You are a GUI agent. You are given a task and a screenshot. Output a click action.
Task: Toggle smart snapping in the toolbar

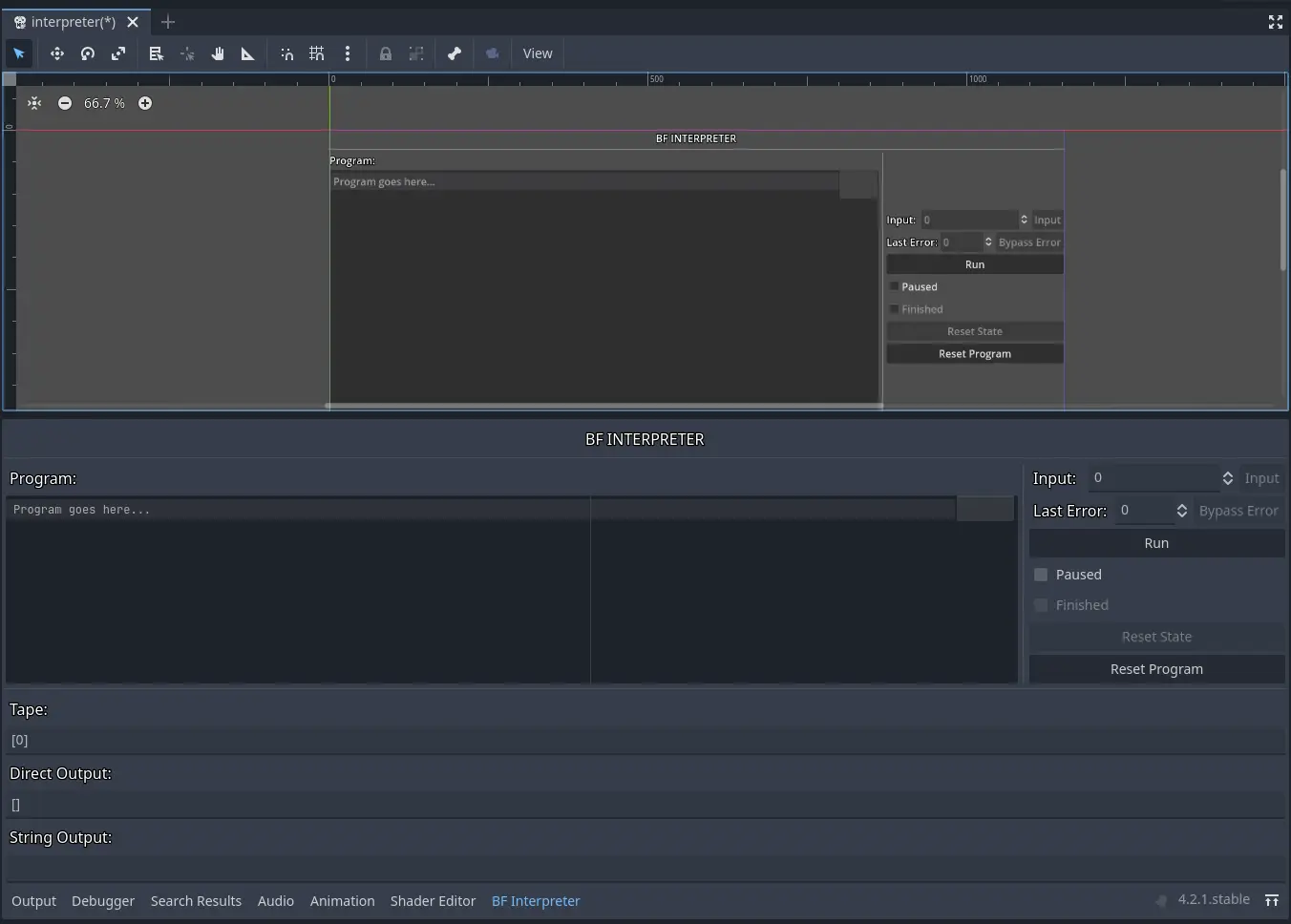[x=286, y=53]
